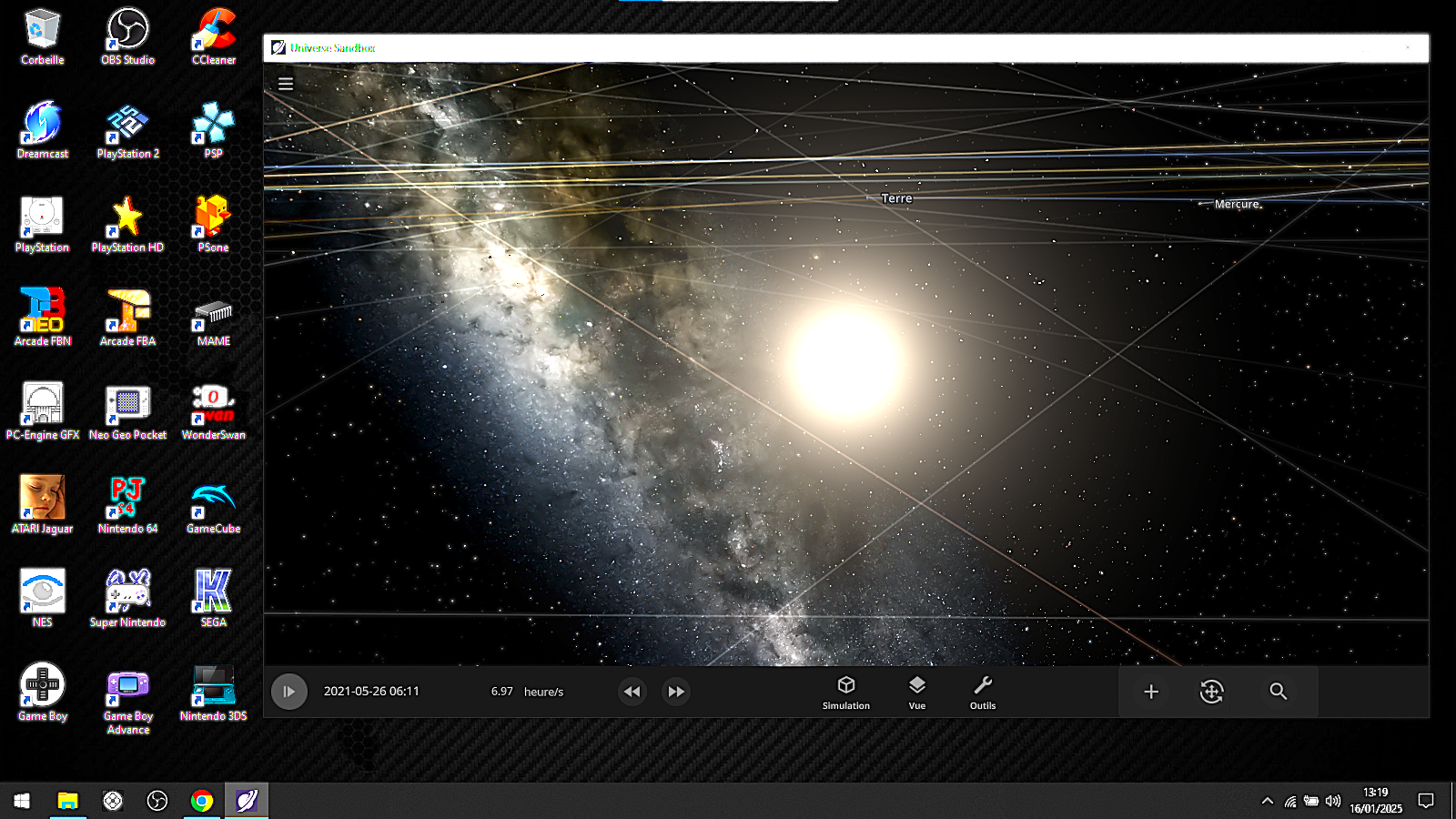The image size is (1456, 819).
Task: Select the Terre label in space
Action: [896, 198]
